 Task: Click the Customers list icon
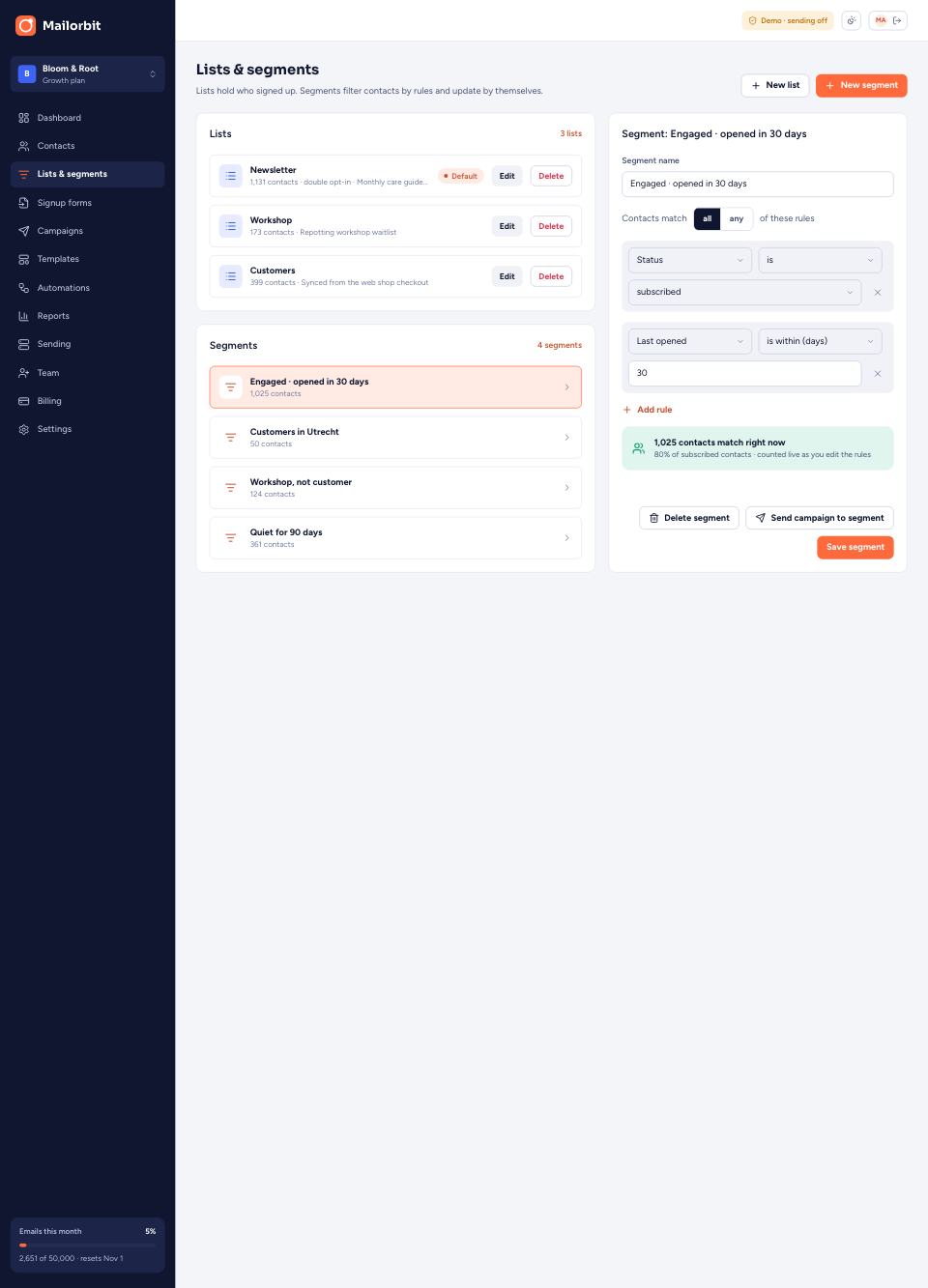pos(230,276)
